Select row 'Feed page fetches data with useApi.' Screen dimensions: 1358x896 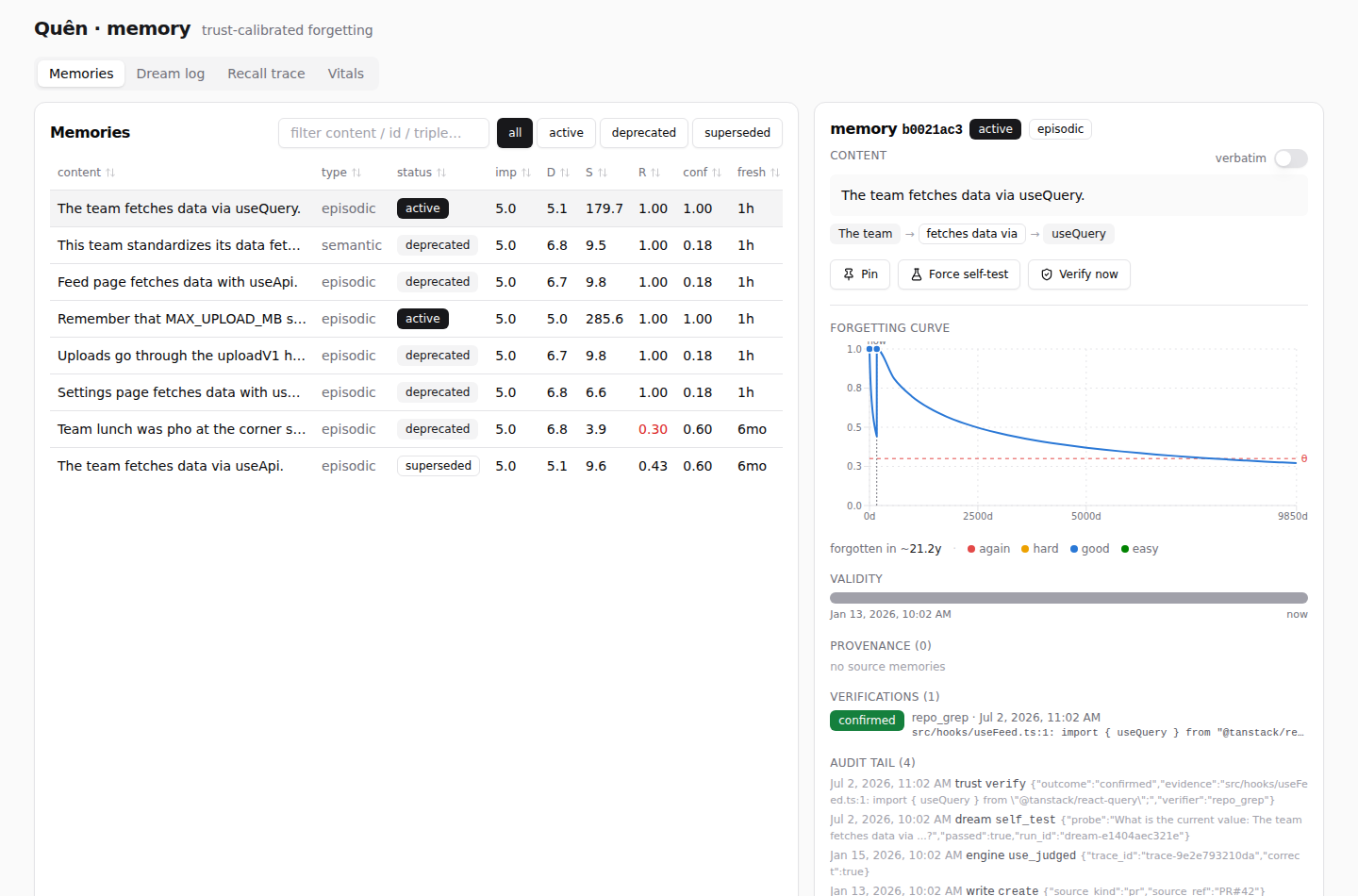click(416, 282)
